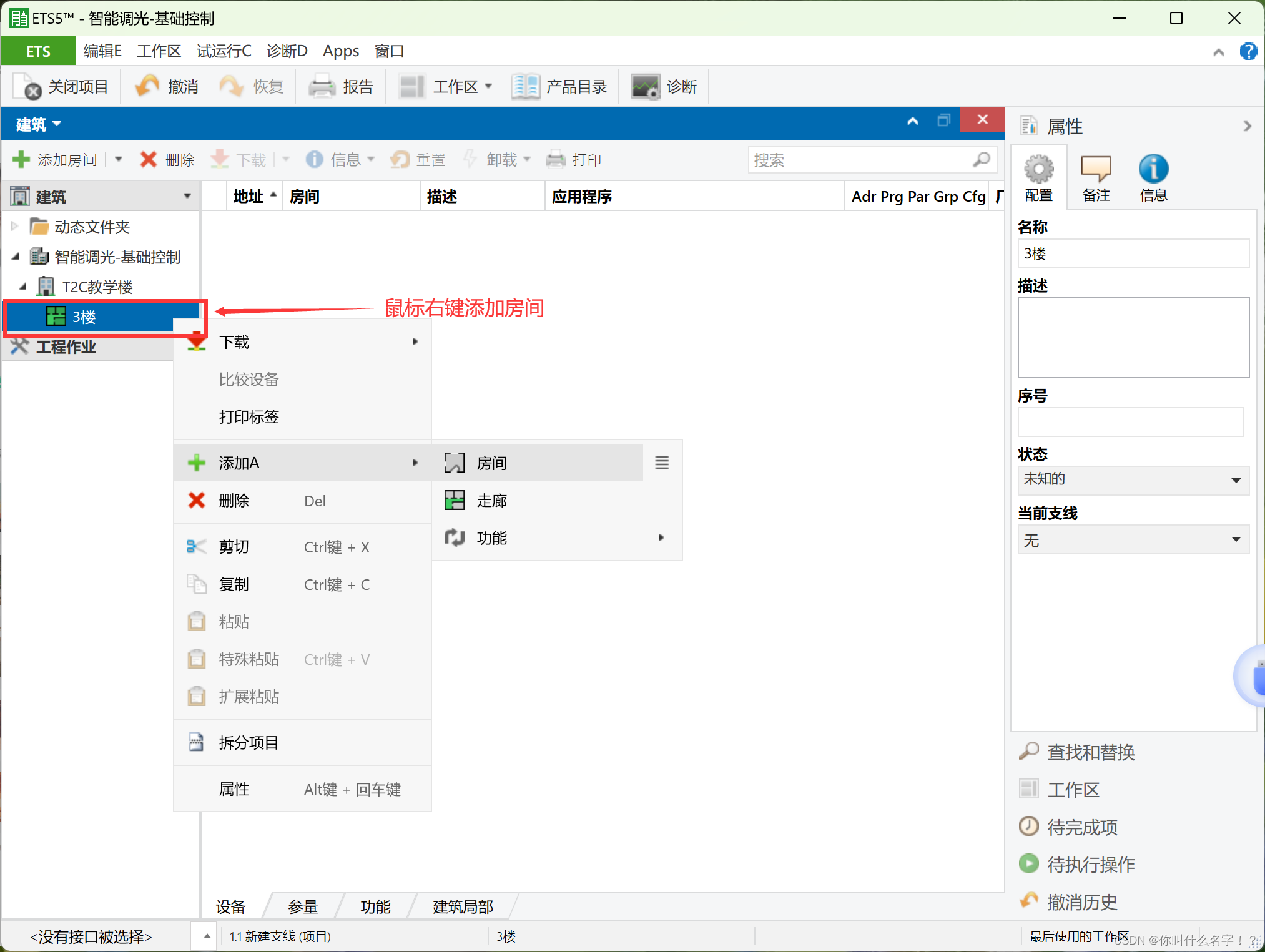Click the Undo arrow icon
The image size is (1265, 952).
pyautogui.click(x=148, y=86)
